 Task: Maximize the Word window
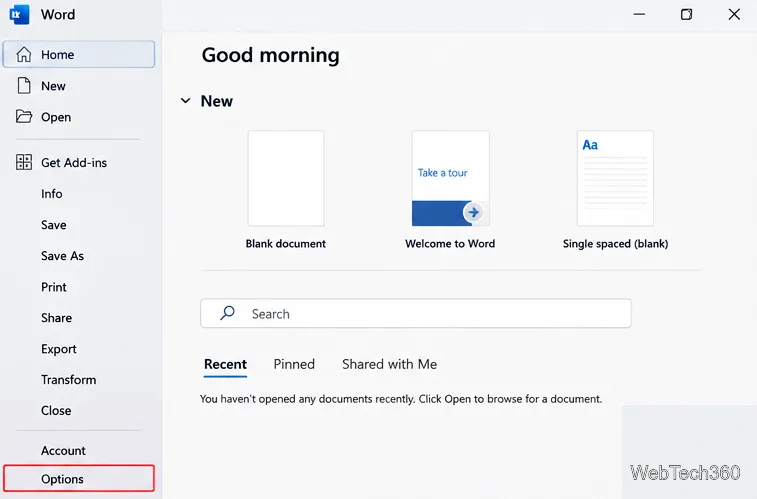coord(686,14)
